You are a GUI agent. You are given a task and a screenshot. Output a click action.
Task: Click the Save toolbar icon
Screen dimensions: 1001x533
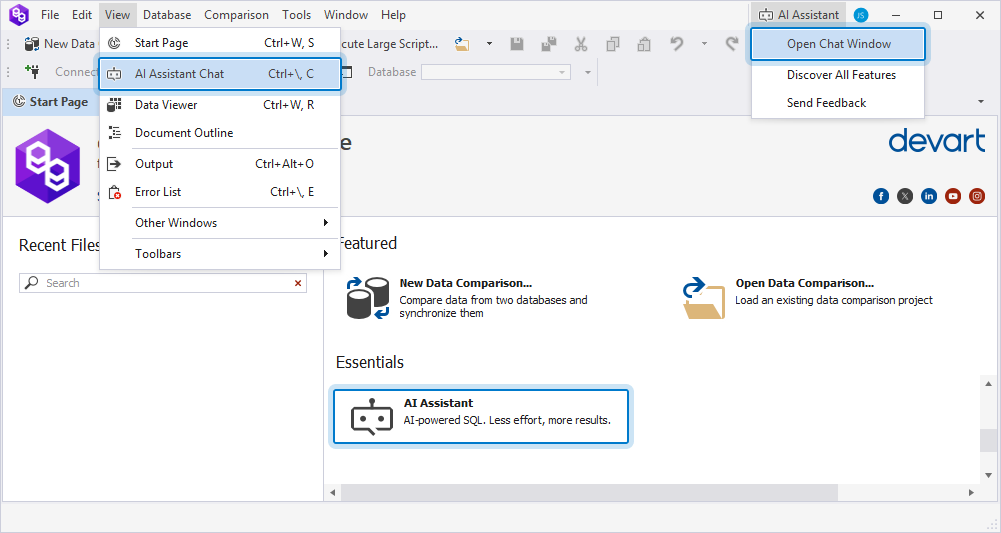(517, 44)
